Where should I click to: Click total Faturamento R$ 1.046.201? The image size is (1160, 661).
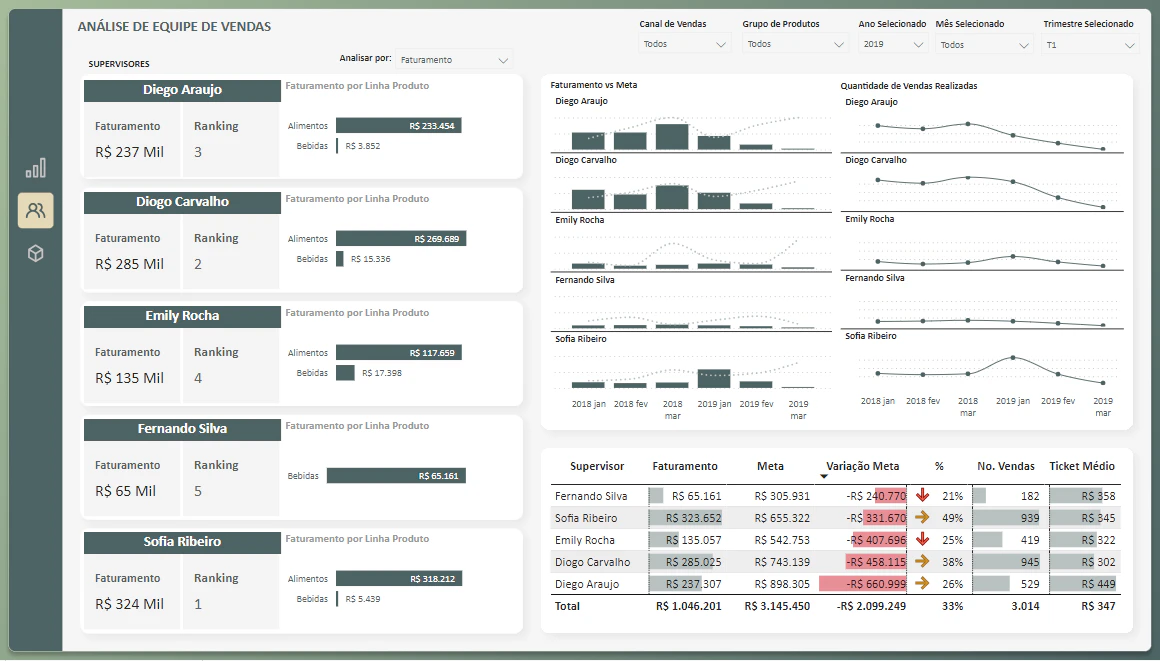tap(688, 606)
